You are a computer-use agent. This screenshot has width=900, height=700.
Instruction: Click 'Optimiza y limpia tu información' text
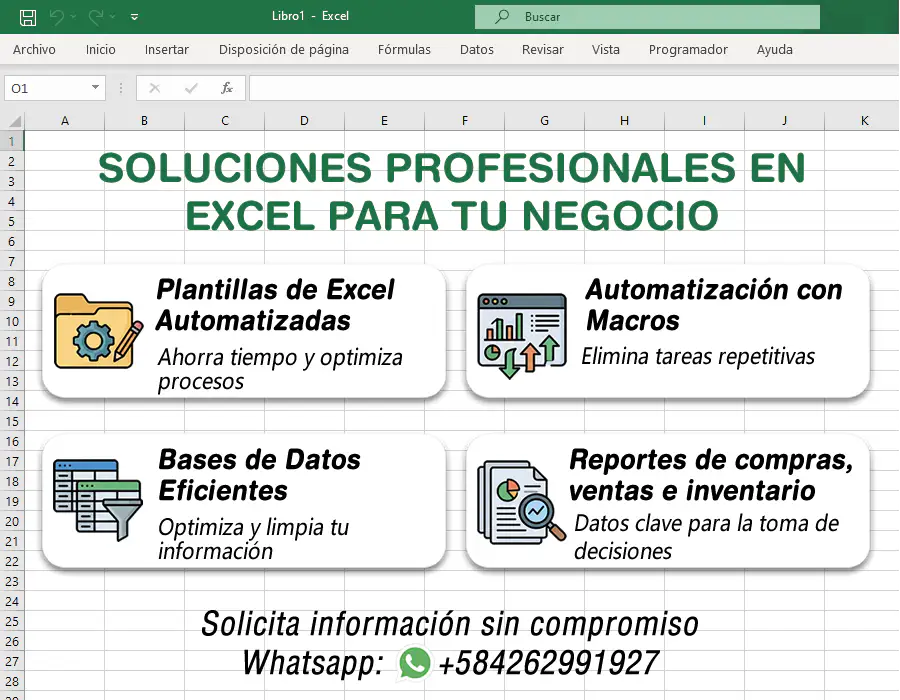pyautogui.click(x=253, y=539)
